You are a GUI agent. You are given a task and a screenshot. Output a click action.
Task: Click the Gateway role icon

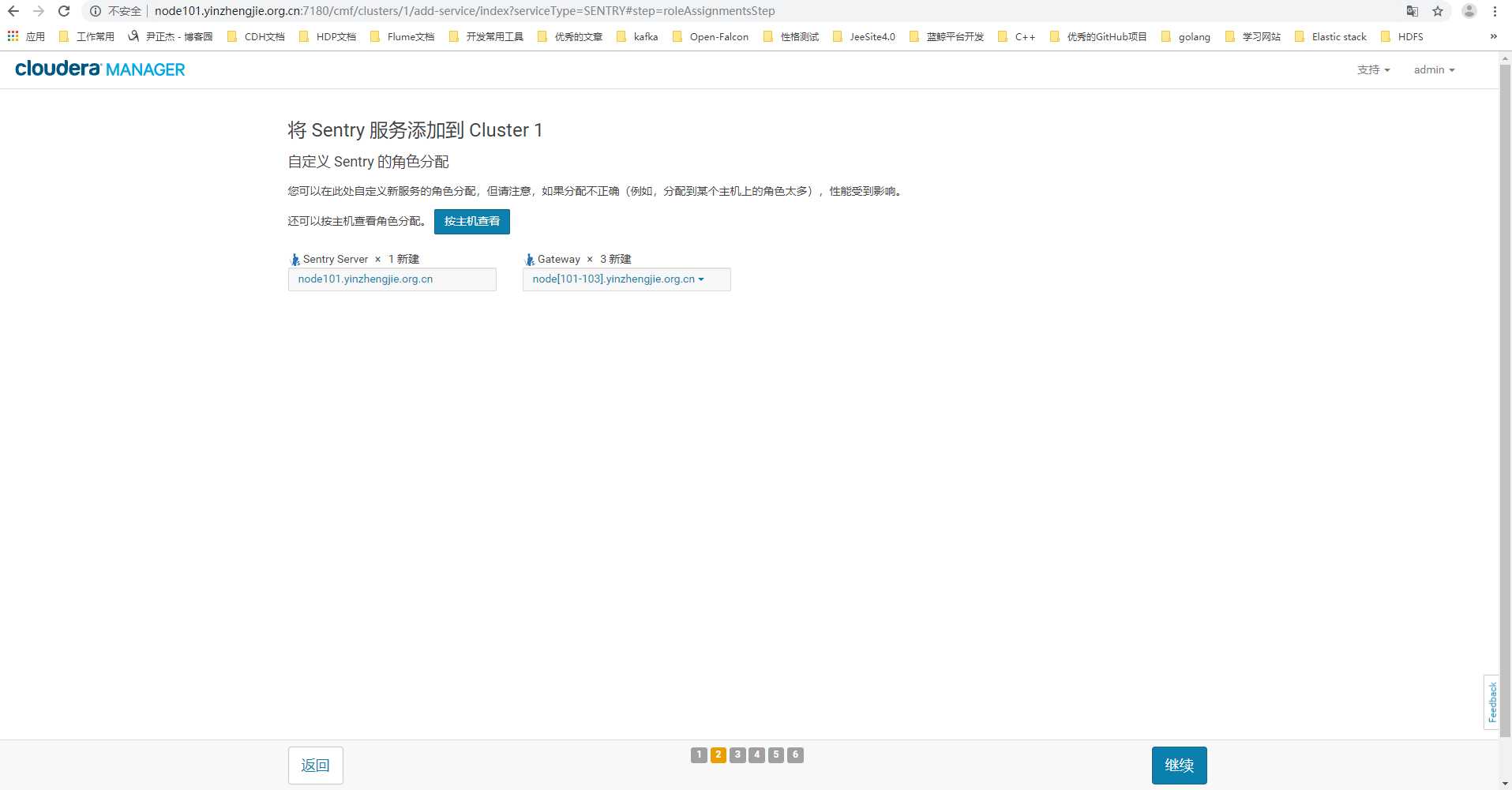pyautogui.click(x=530, y=260)
